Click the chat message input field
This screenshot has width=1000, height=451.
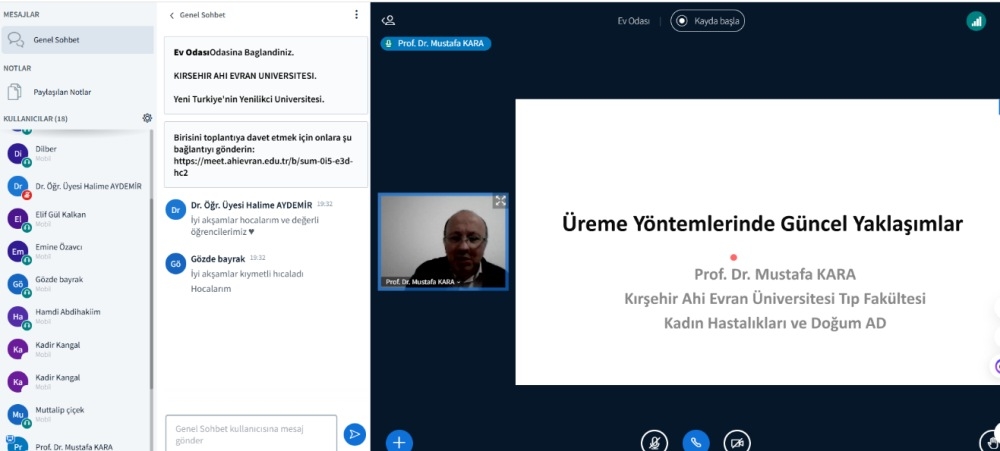point(248,434)
